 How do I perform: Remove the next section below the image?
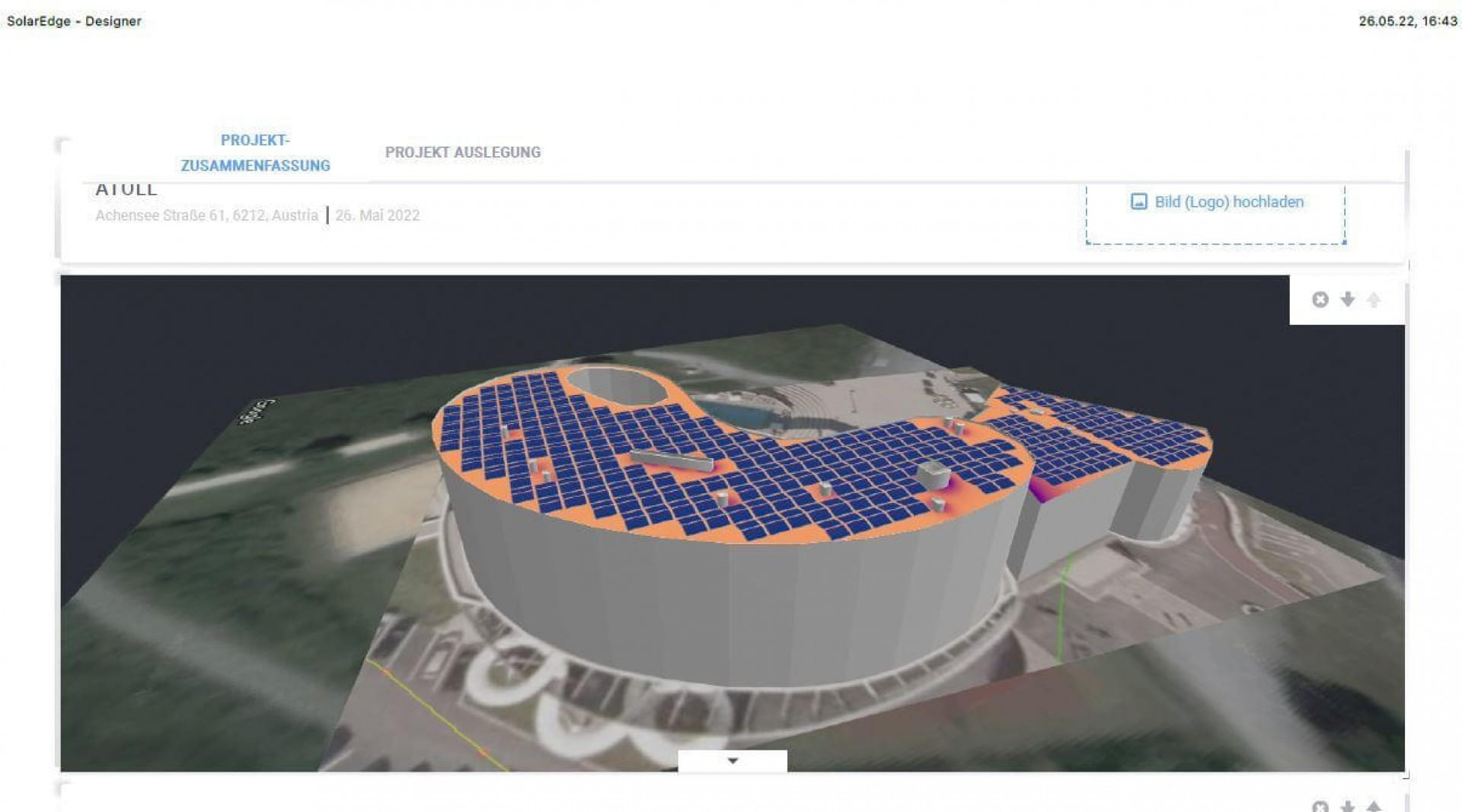coord(1320,806)
